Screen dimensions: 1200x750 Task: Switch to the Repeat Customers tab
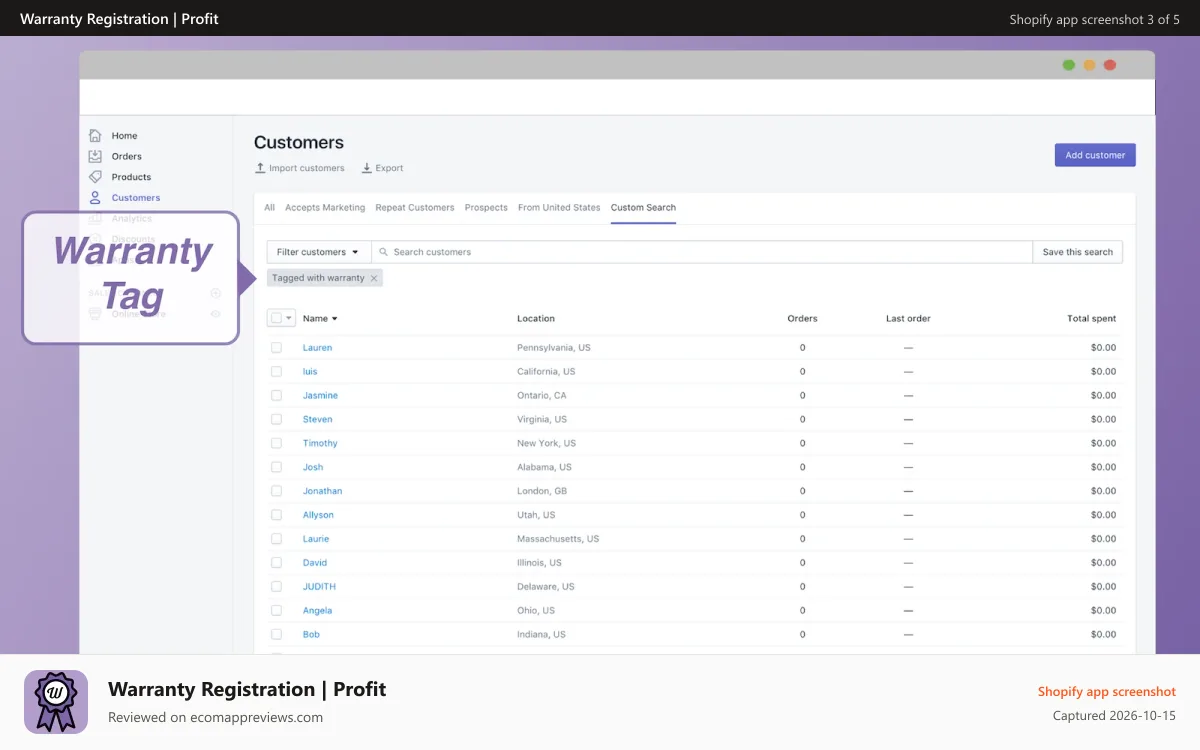[415, 208]
